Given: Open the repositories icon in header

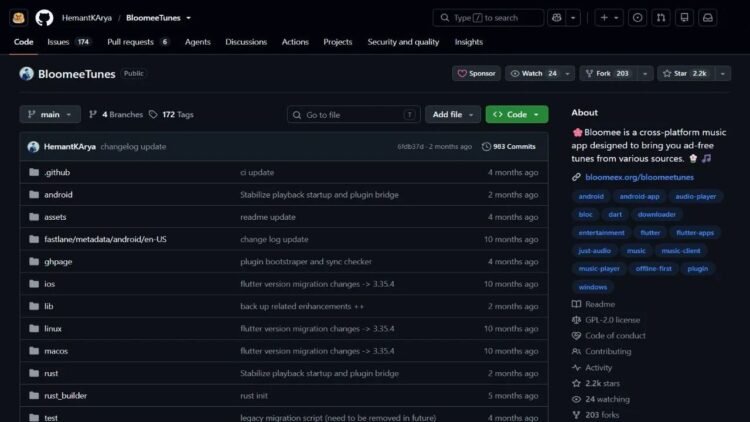Looking at the screenshot, I should click(x=684, y=18).
